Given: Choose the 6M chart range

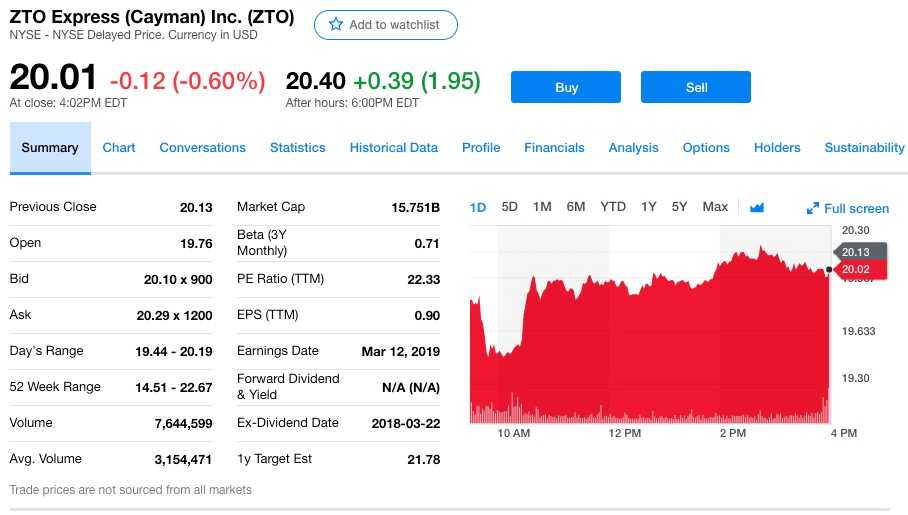Looking at the screenshot, I should [576, 207].
